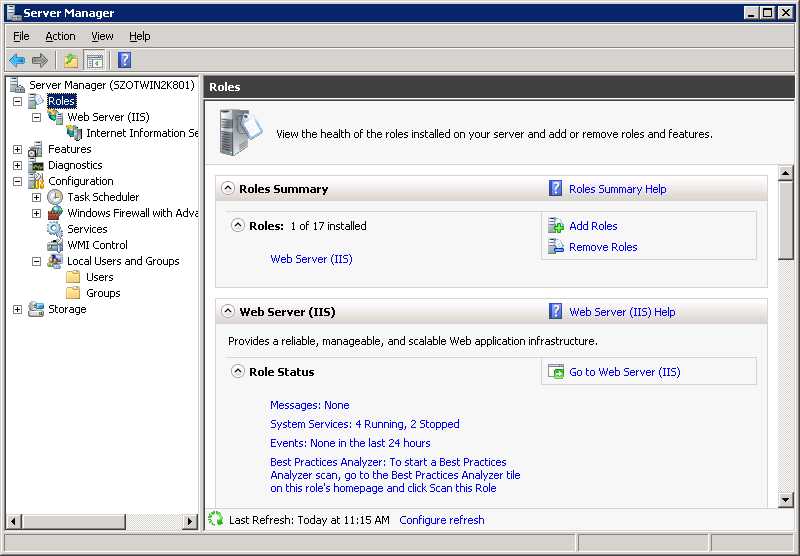Open the File menu
The height and width of the screenshot is (556, 800).
coord(21,36)
